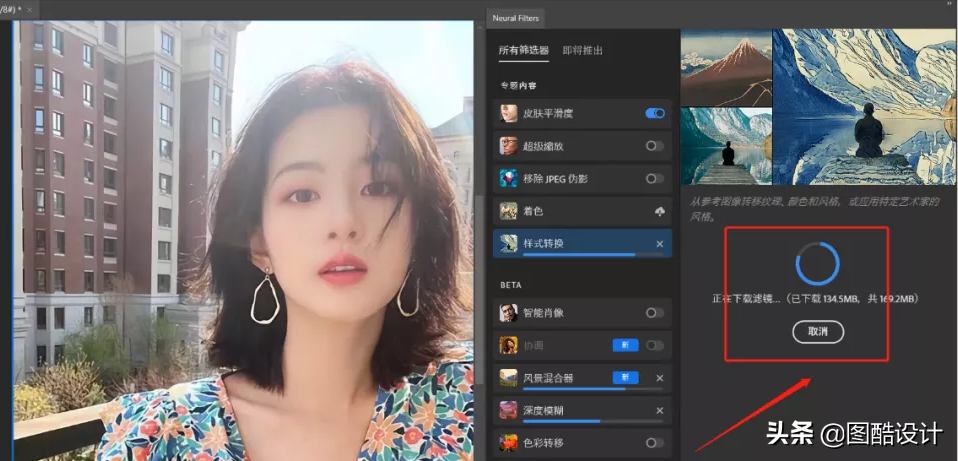Click the 着色 filter icon

tap(508, 211)
